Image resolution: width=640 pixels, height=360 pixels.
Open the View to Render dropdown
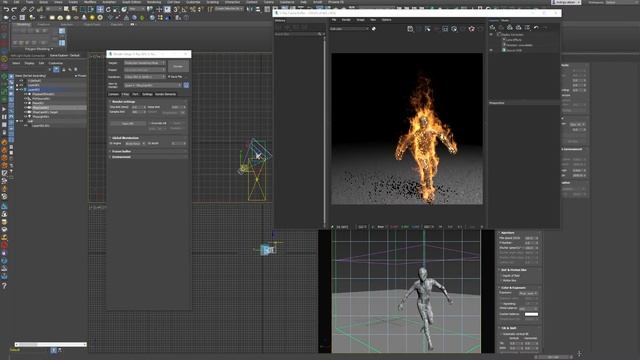pos(153,85)
